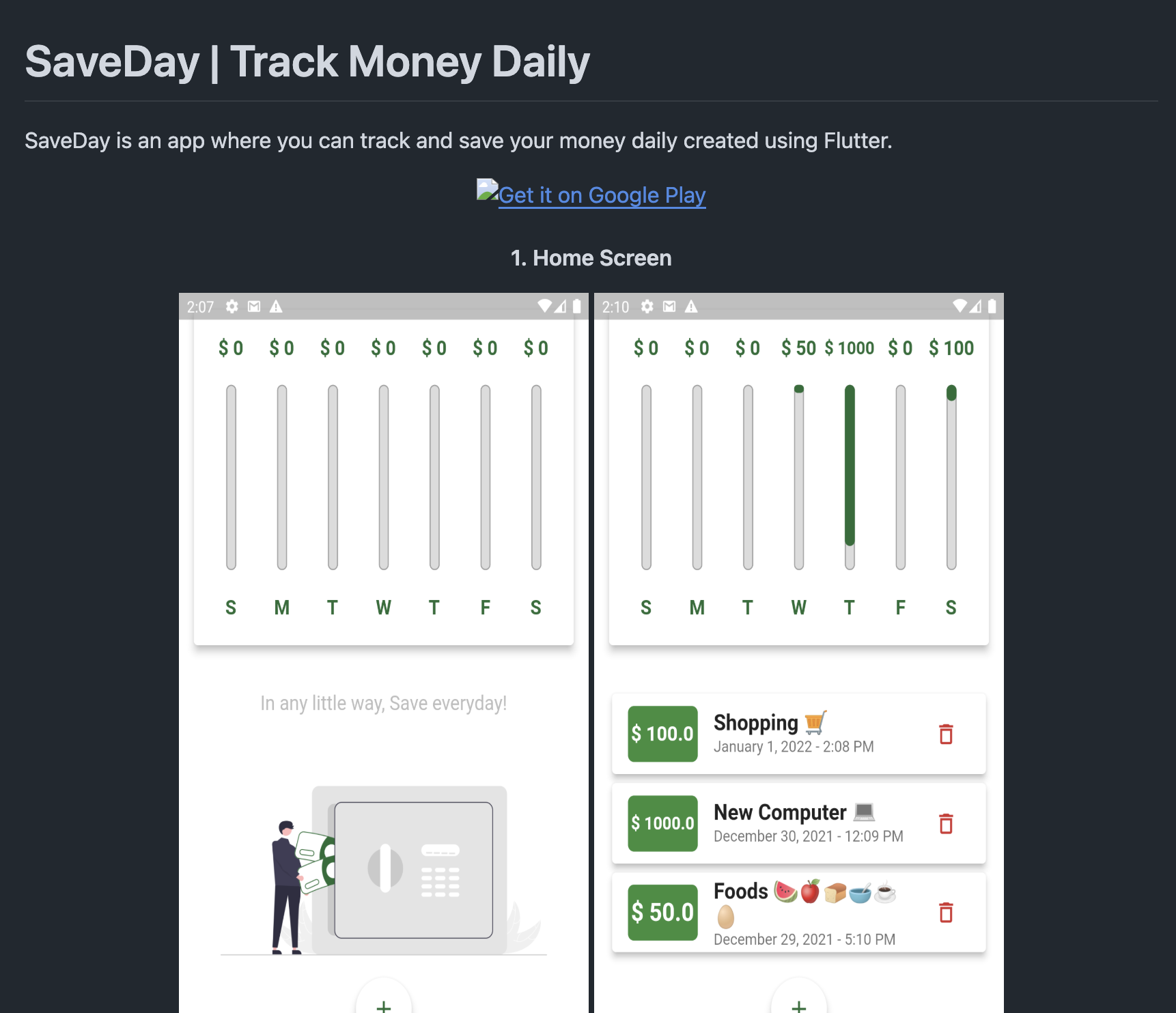1176x1013 pixels.
Task: Click the $ 50.0 Foods amount badge
Action: pos(662,913)
